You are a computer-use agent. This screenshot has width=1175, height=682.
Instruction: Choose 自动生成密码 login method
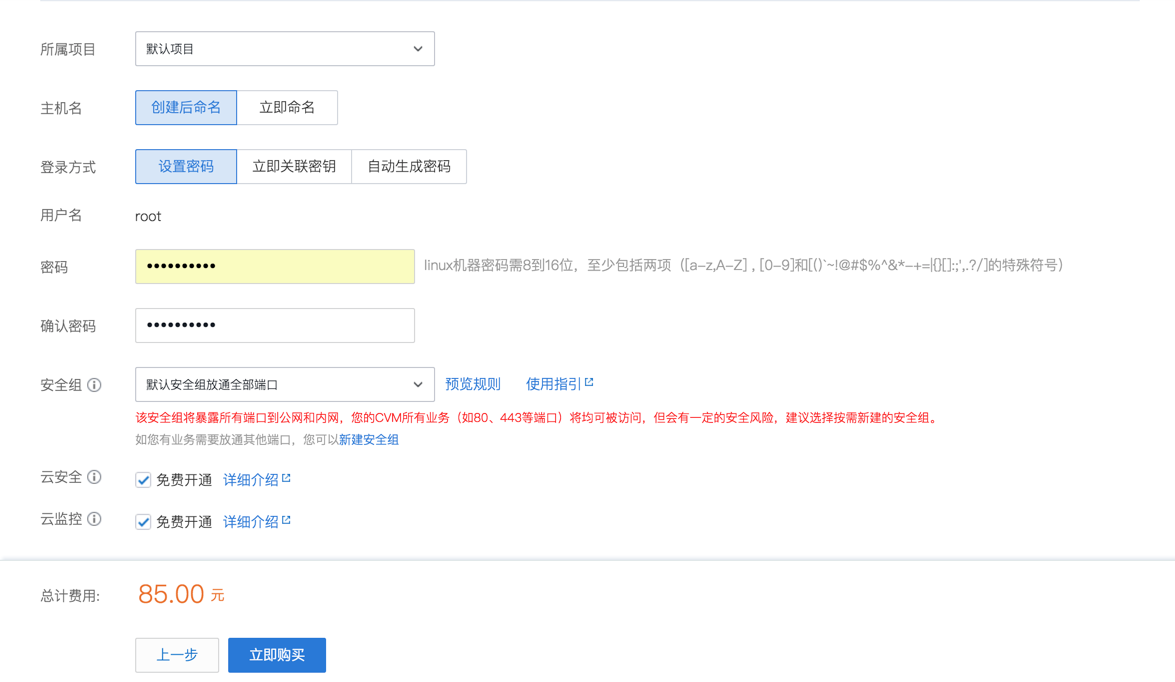point(409,166)
